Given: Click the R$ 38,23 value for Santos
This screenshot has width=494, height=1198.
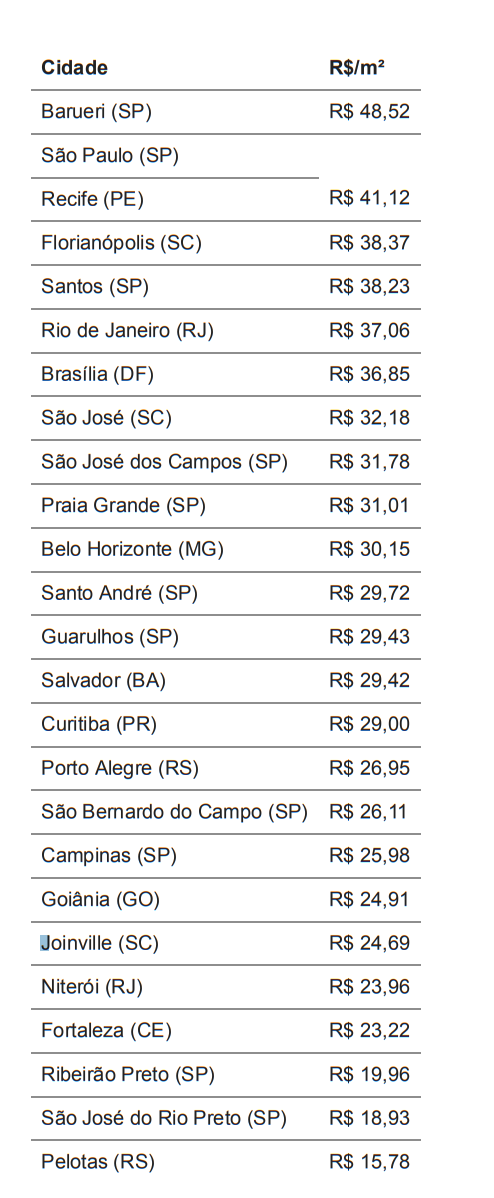Looking at the screenshot, I should click(x=370, y=287).
